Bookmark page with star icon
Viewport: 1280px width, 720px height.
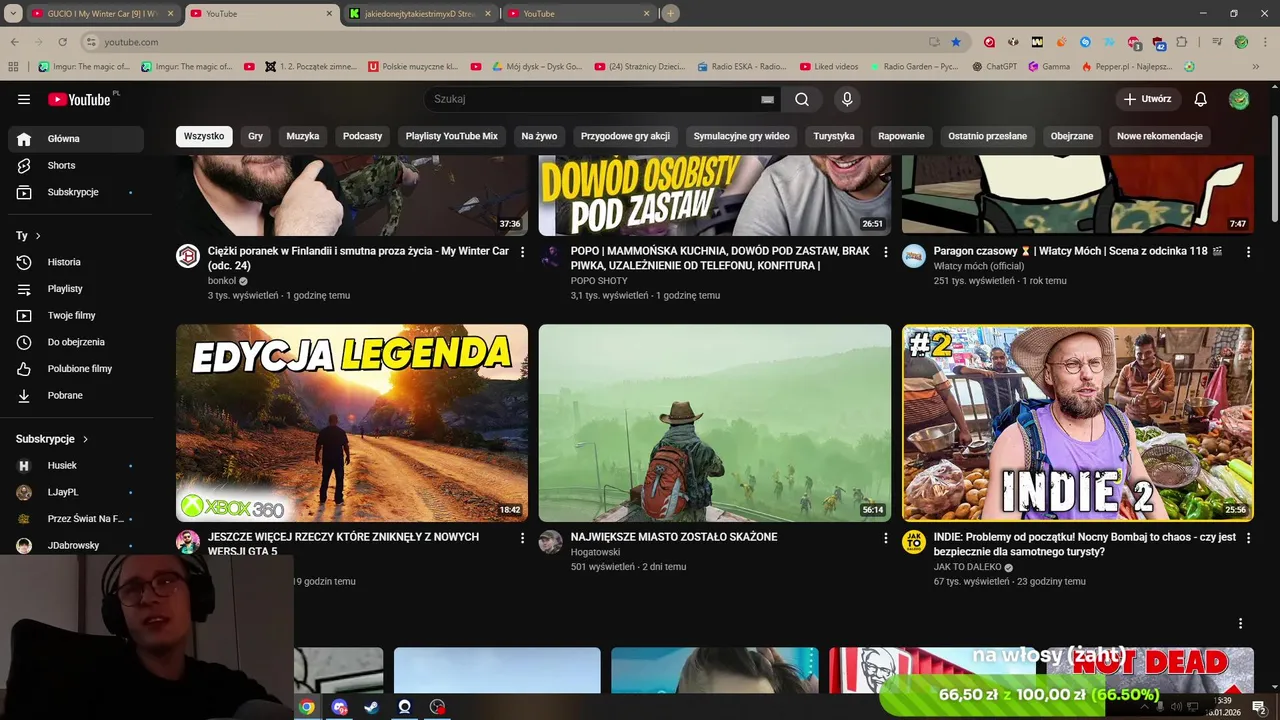(956, 42)
